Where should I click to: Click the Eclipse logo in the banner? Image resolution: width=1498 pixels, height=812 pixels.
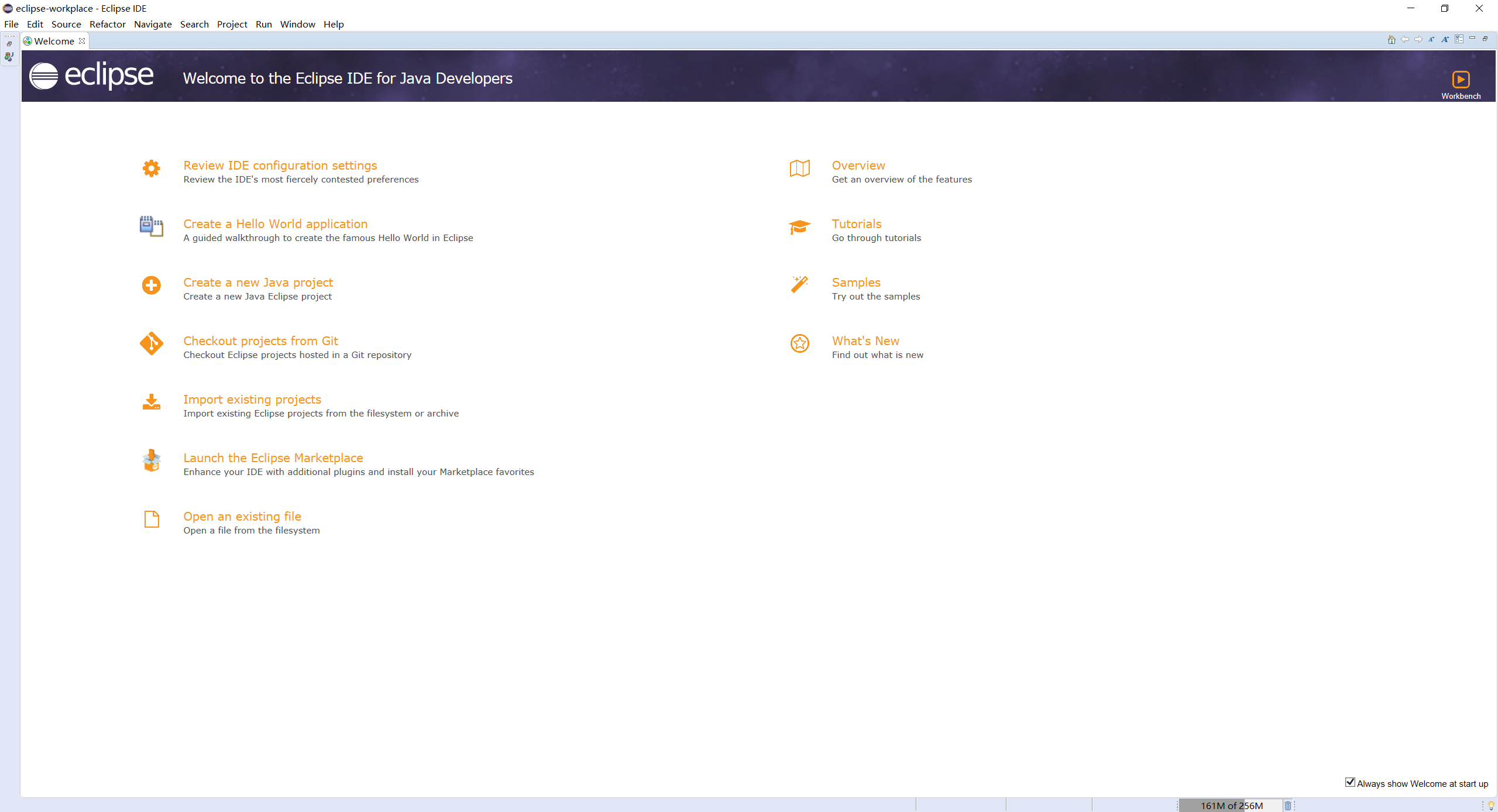91,75
